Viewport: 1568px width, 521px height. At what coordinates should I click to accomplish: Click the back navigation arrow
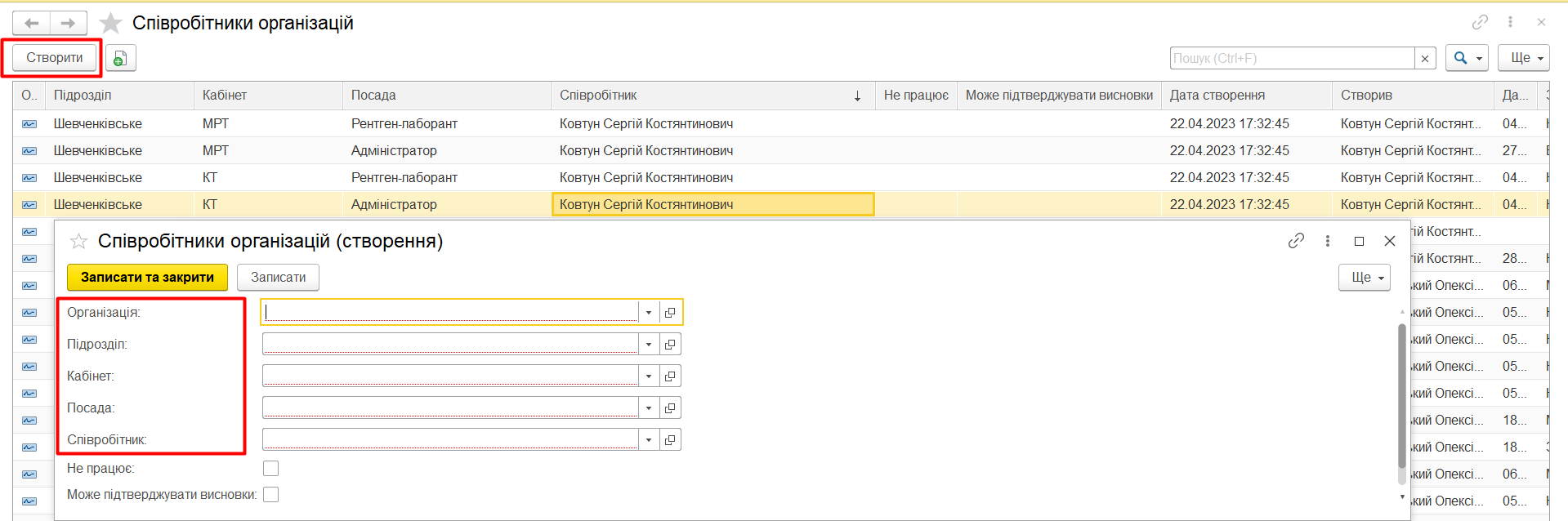pyautogui.click(x=31, y=23)
